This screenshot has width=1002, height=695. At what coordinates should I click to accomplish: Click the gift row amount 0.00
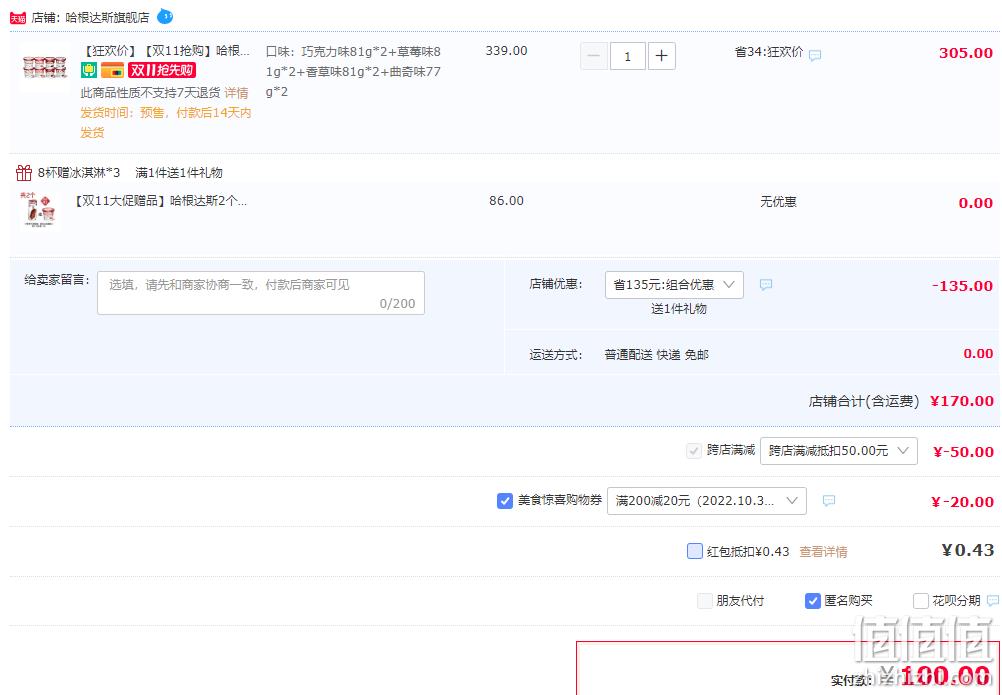975,203
